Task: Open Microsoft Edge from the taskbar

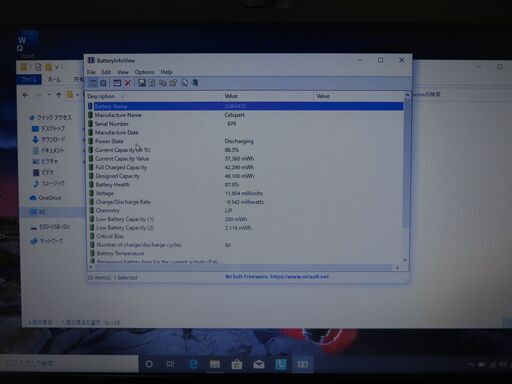Action: [193, 364]
